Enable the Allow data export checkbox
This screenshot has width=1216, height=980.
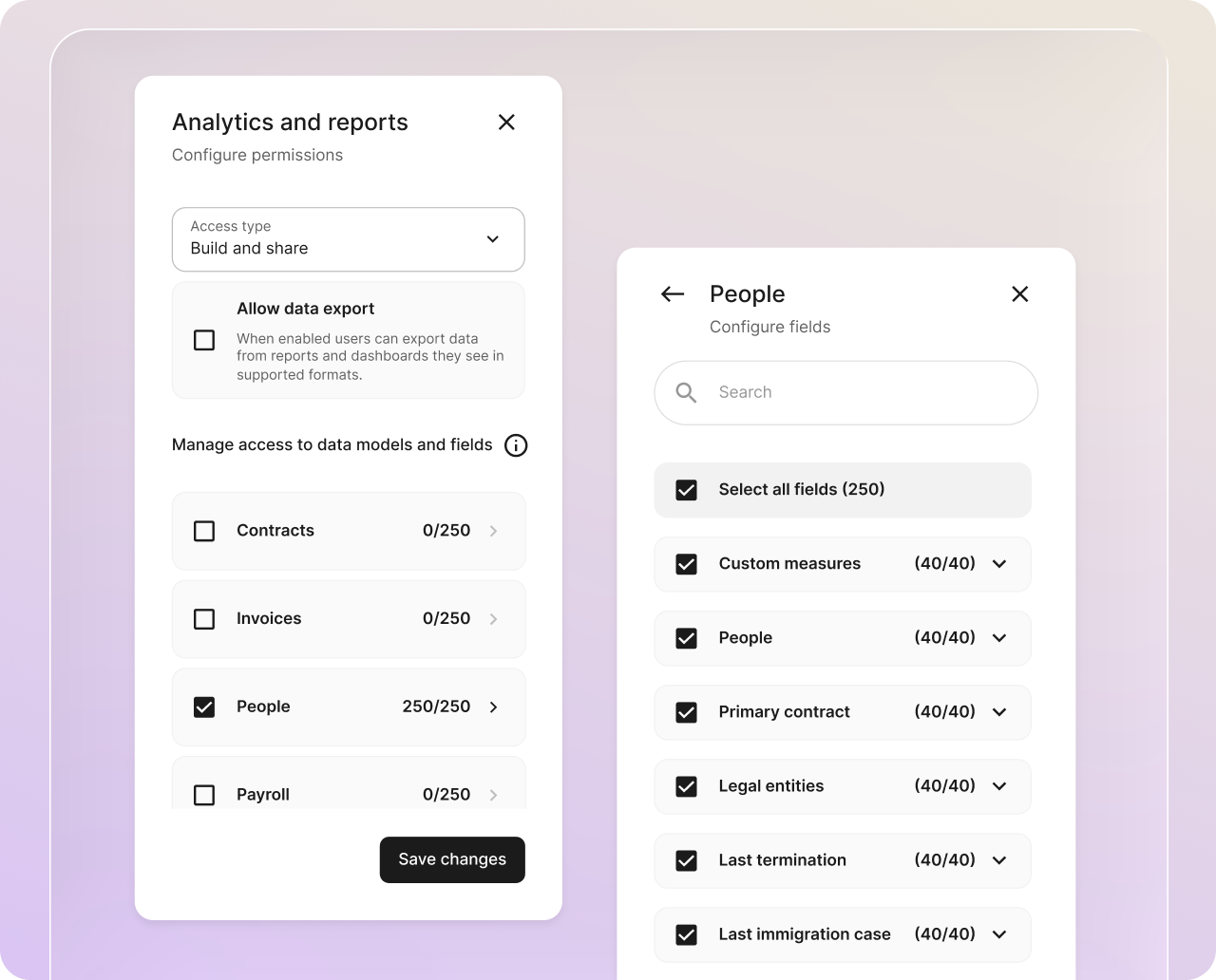[204, 340]
